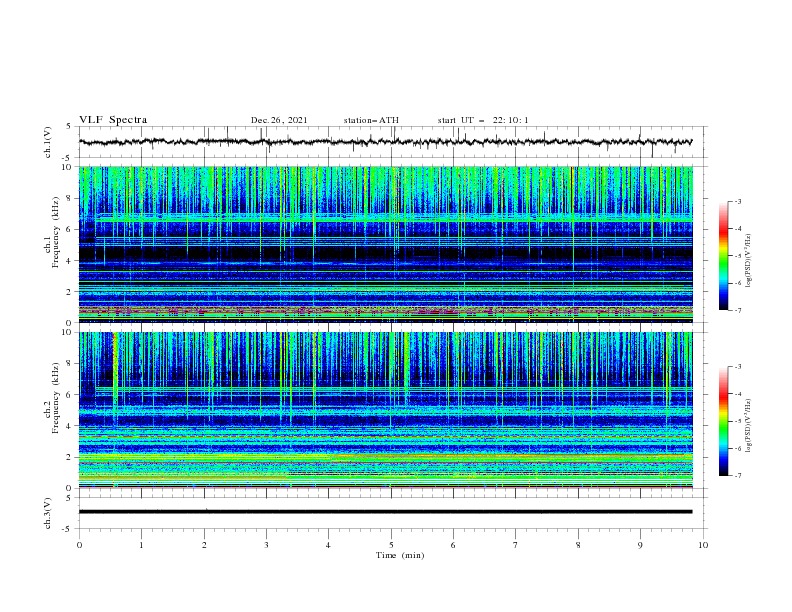Click the "ch.3(V)" axis label
Screen dimensions: 792x612
pos(47,513)
